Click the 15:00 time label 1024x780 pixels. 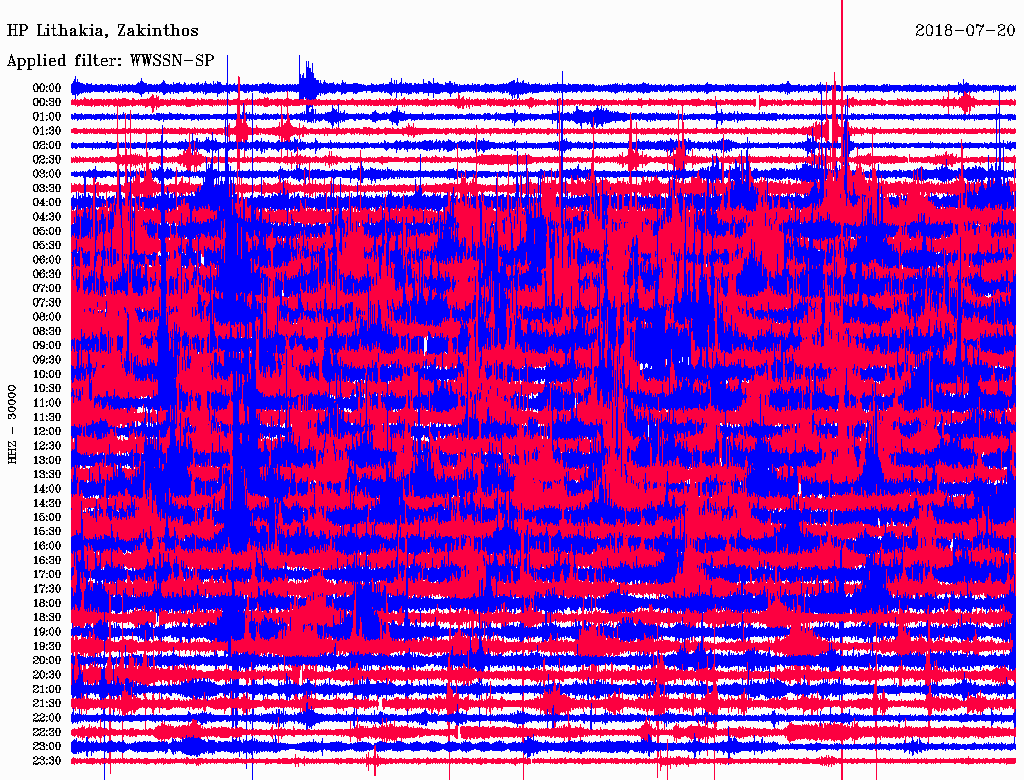(47, 517)
